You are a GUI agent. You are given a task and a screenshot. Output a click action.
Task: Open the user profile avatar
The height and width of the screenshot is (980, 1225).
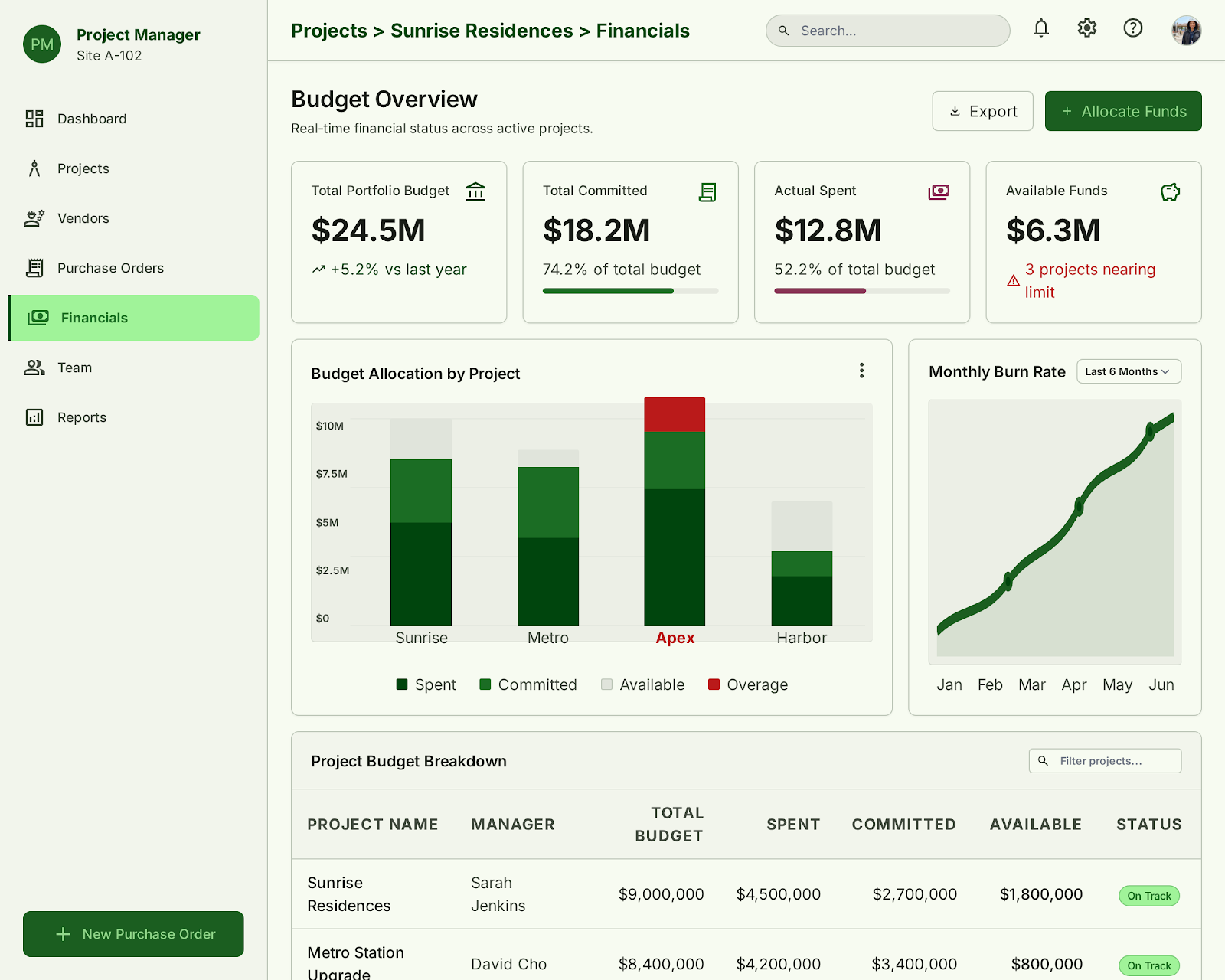[1187, 31]
